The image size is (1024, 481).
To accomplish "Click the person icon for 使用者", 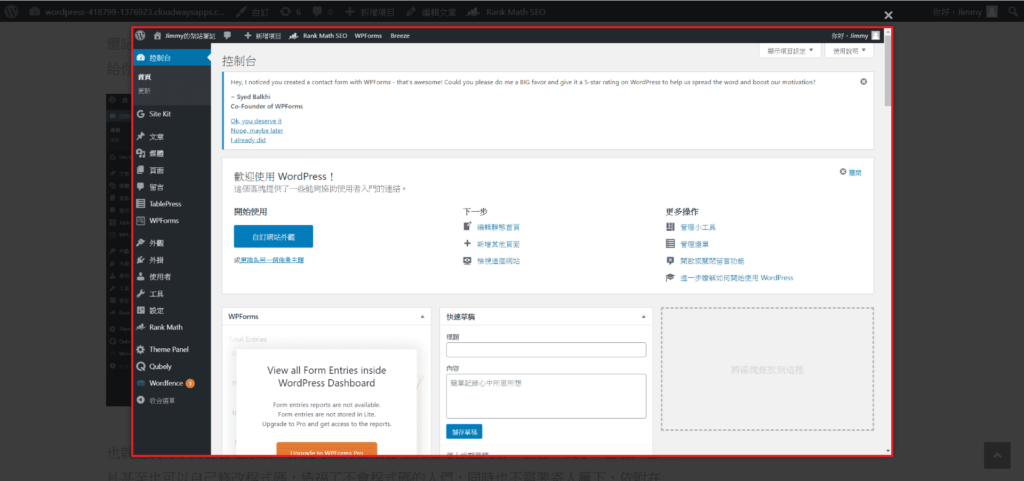I will pos(141,277).
